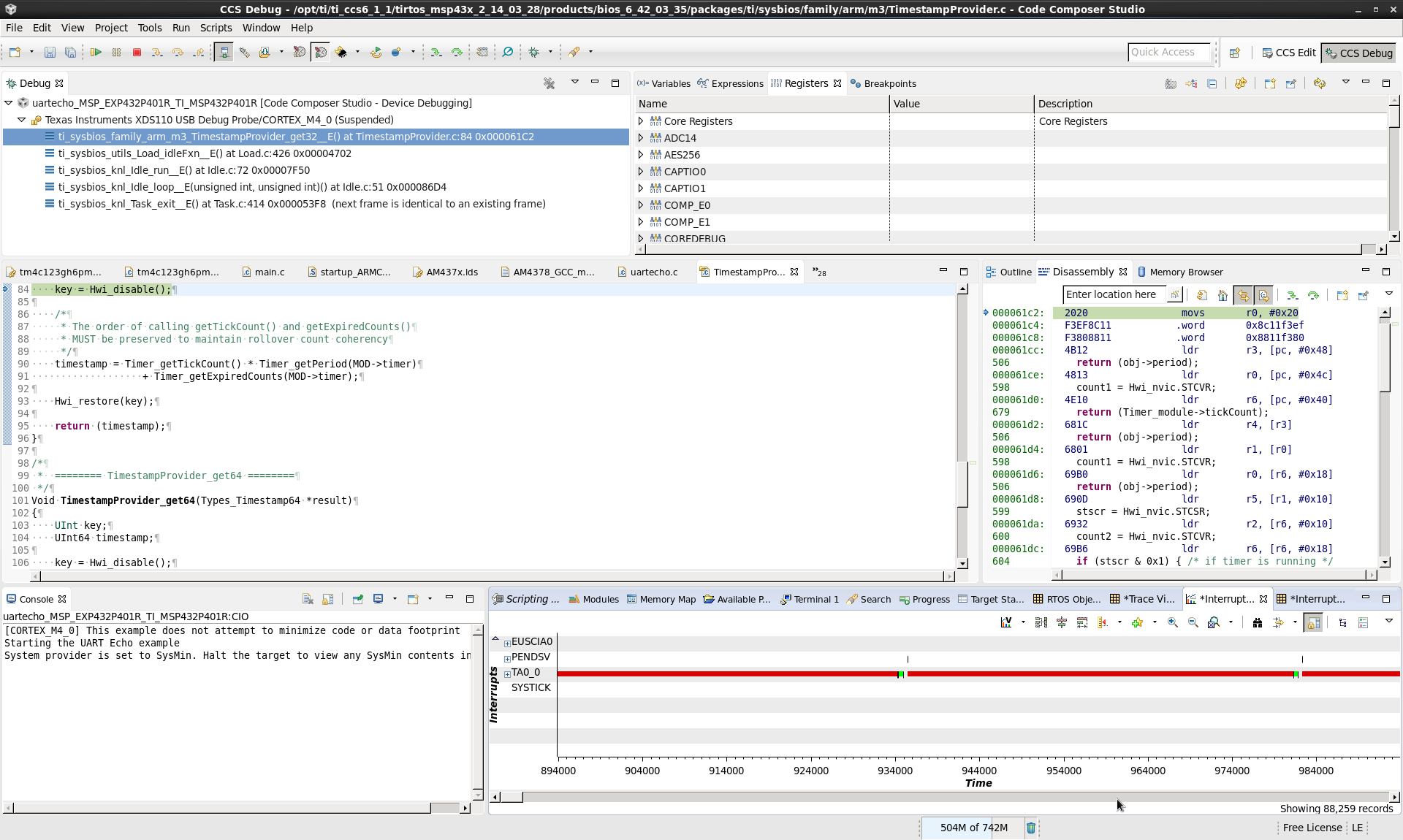
Task: Click the Quick Access search field
Action: [1168, 52]
